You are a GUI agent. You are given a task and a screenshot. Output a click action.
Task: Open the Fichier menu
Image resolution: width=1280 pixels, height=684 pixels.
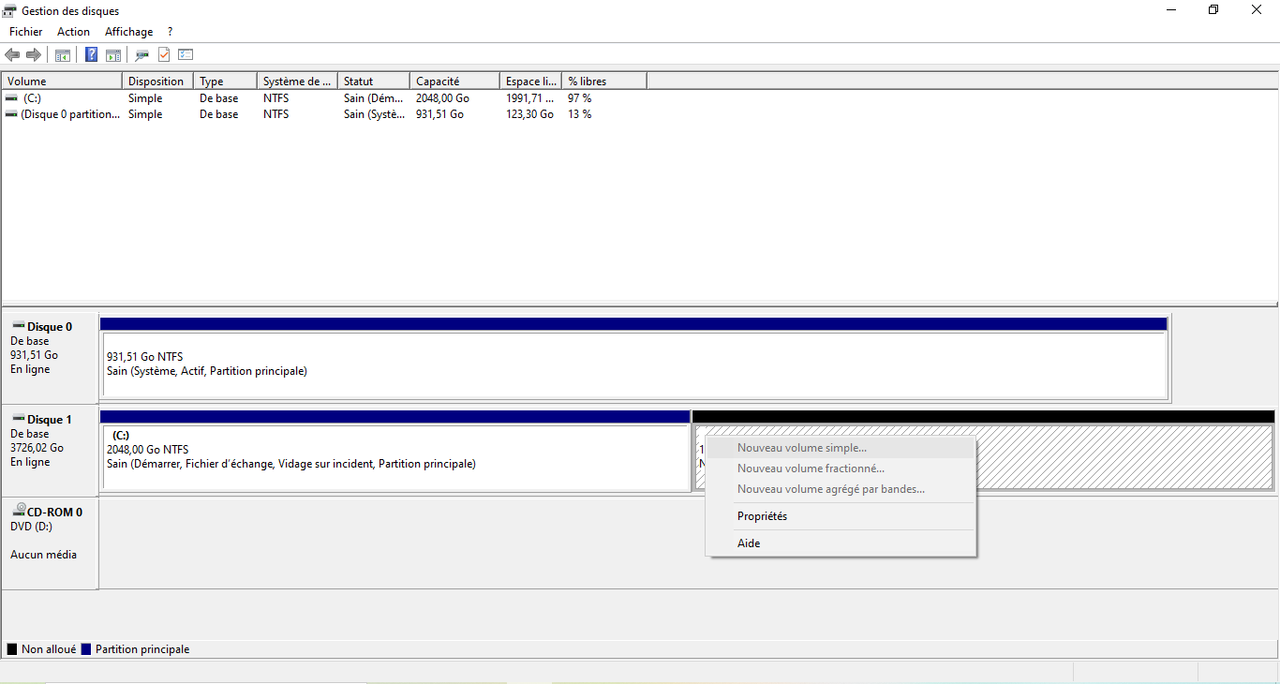(x=26, y=32)
